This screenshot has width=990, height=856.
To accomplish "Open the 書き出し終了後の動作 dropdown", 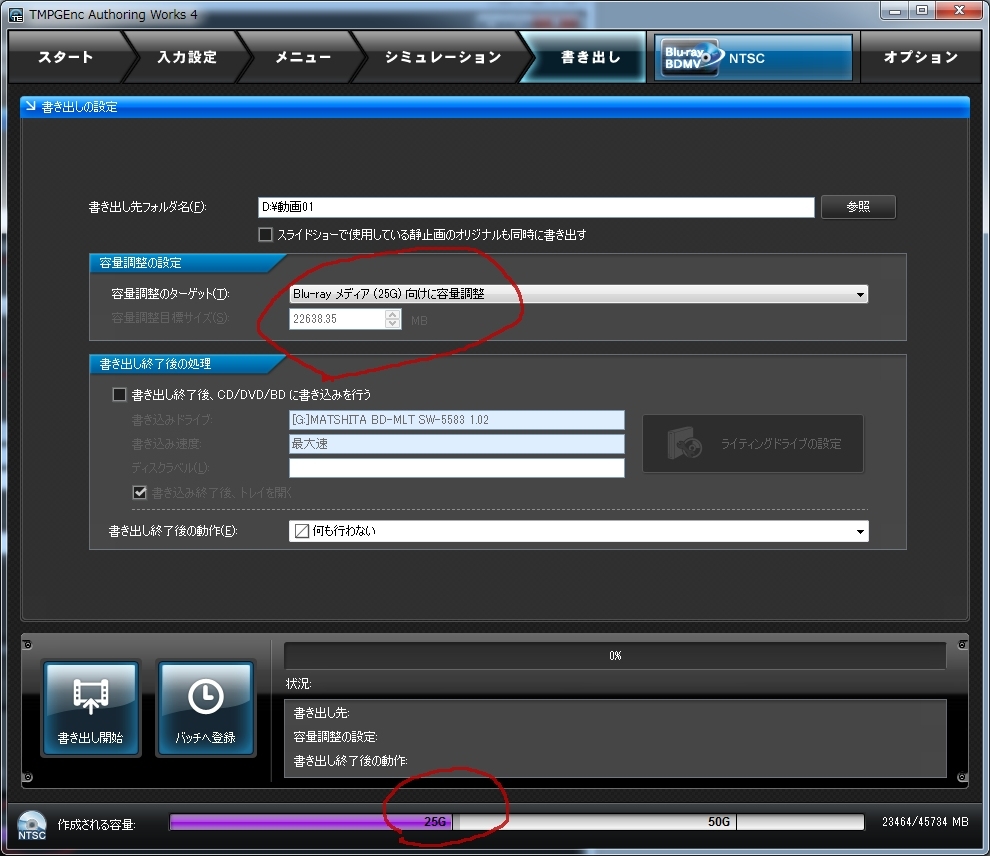I will [x=578, y=531].
